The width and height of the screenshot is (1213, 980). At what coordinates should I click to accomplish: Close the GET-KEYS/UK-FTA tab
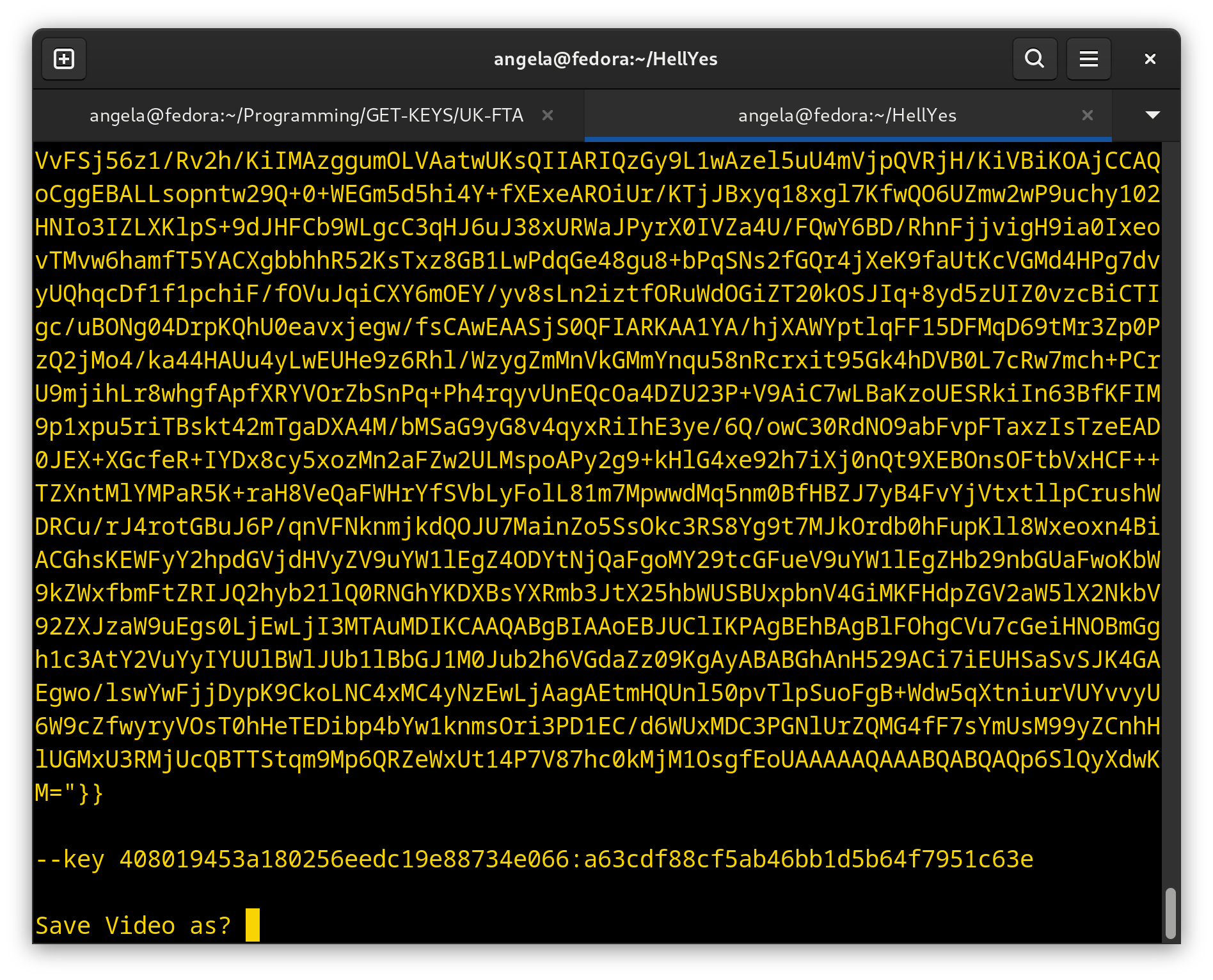tap(548, 115)
